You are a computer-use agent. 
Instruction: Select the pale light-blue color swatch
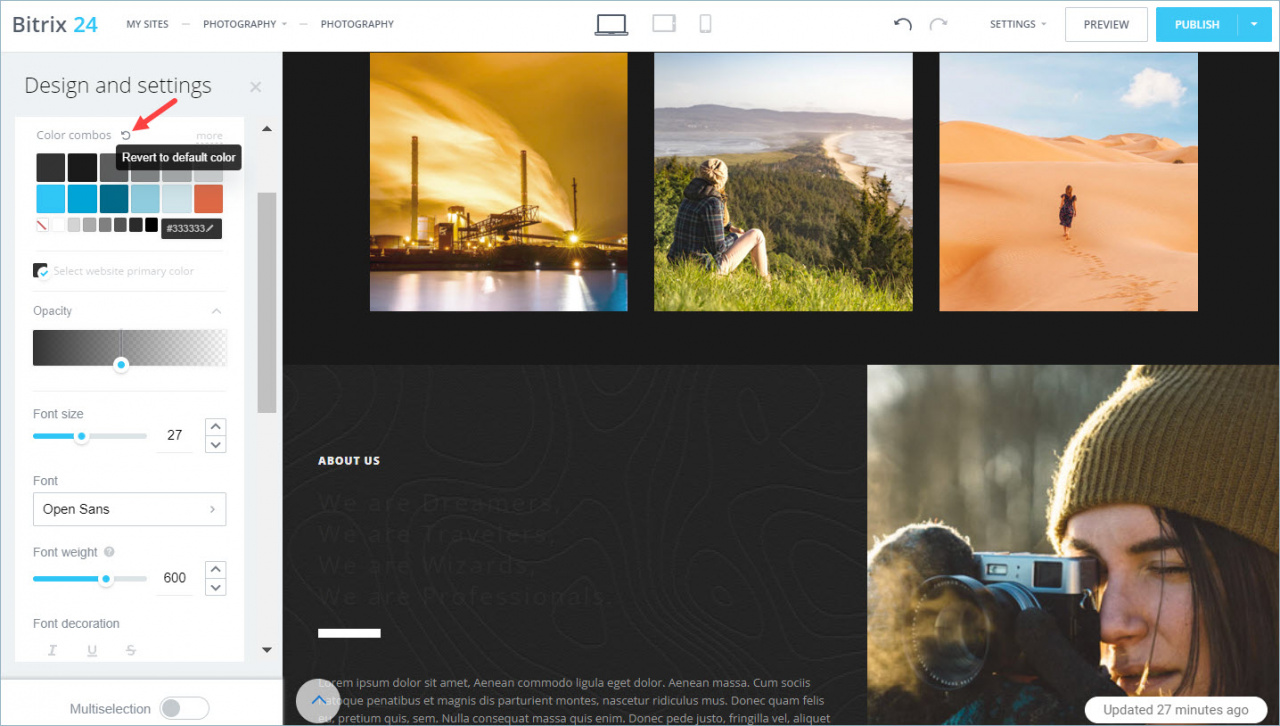coord(177,199)
